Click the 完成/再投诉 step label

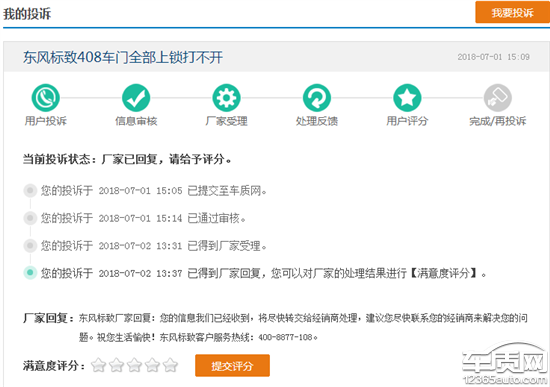point(498,121)
